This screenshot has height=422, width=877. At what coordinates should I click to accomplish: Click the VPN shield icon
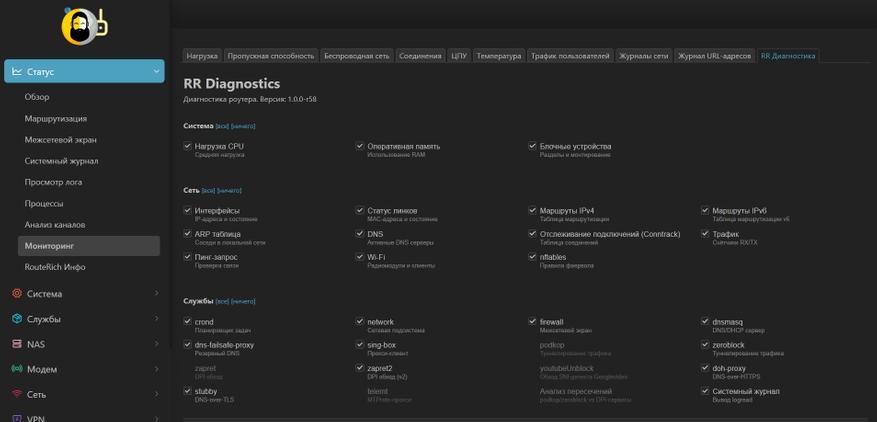tap(17, 419)
